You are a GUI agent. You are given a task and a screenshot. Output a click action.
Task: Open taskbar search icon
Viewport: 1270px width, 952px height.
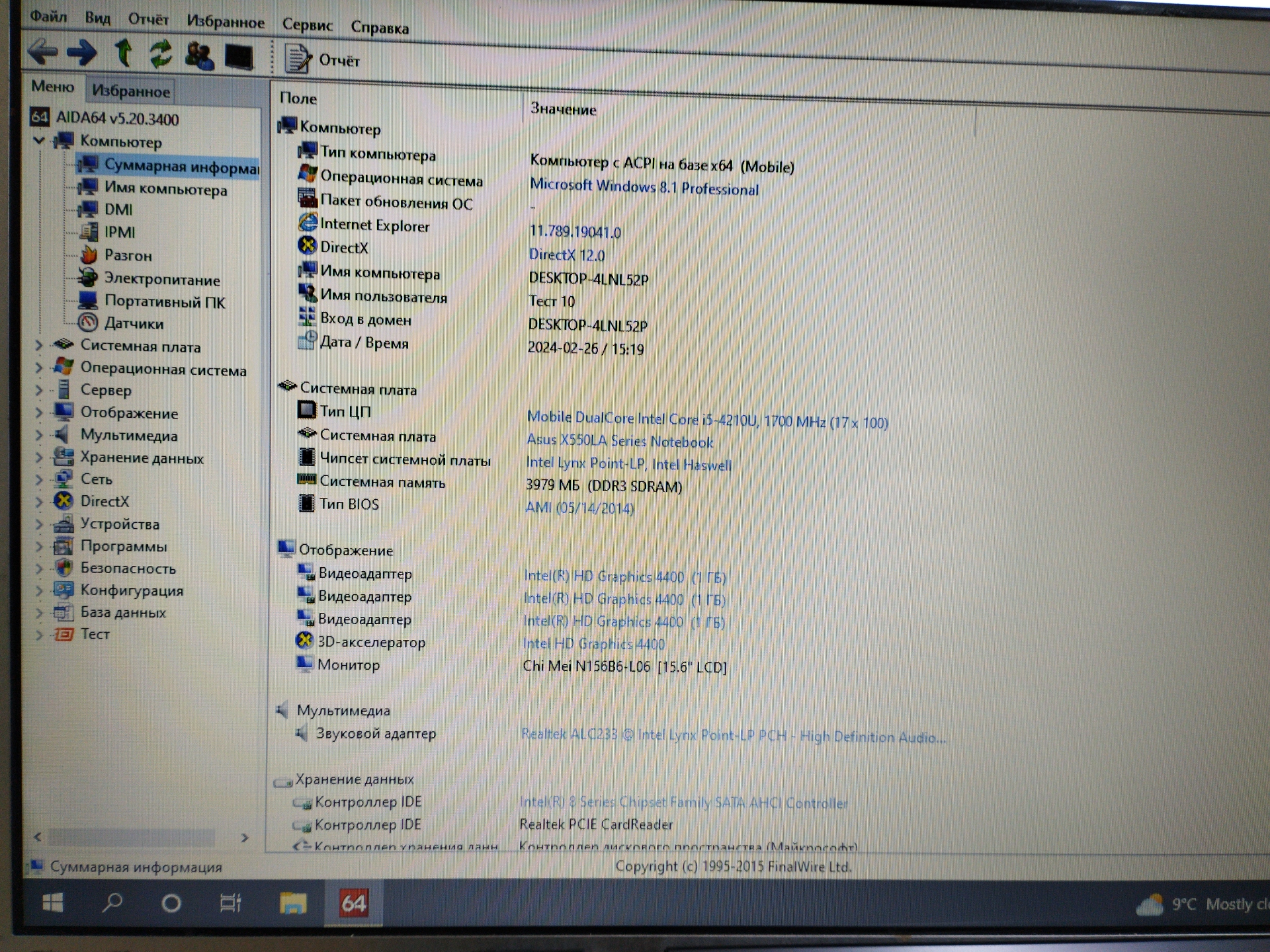(112, 903)
